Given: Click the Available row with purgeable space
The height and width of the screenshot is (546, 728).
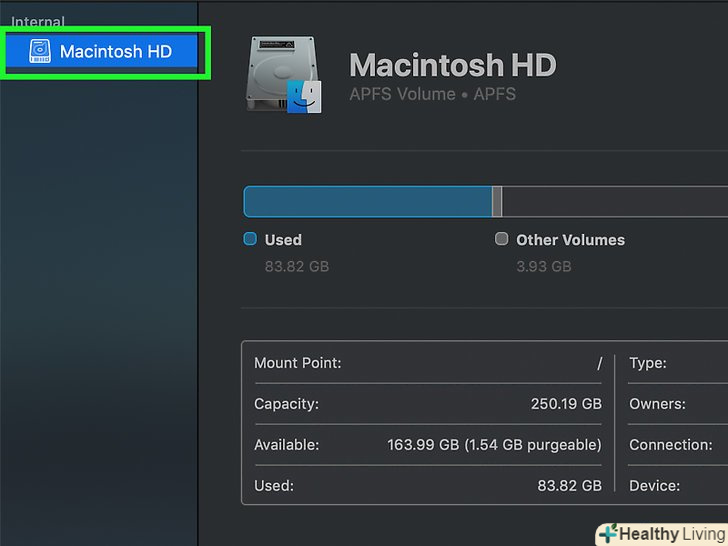Looking at the screenshot, I should tap(428, 444).
